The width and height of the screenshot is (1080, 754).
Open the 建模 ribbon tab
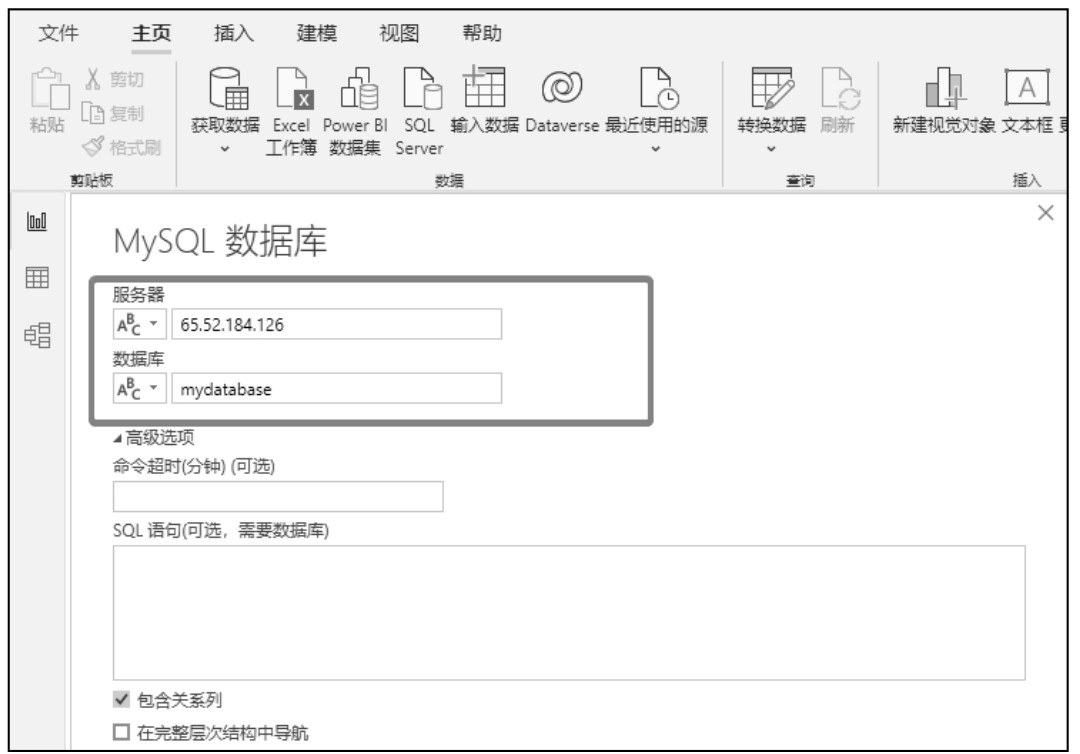point(317,33)
